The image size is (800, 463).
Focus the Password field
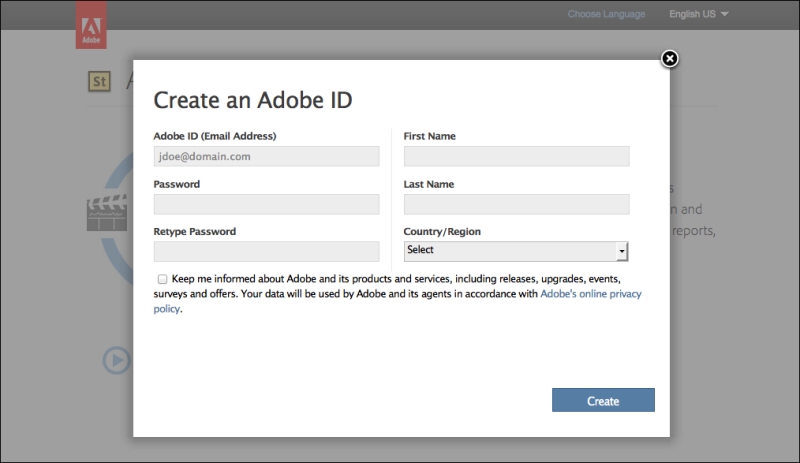pyautogui.click(x=266, y=204)
